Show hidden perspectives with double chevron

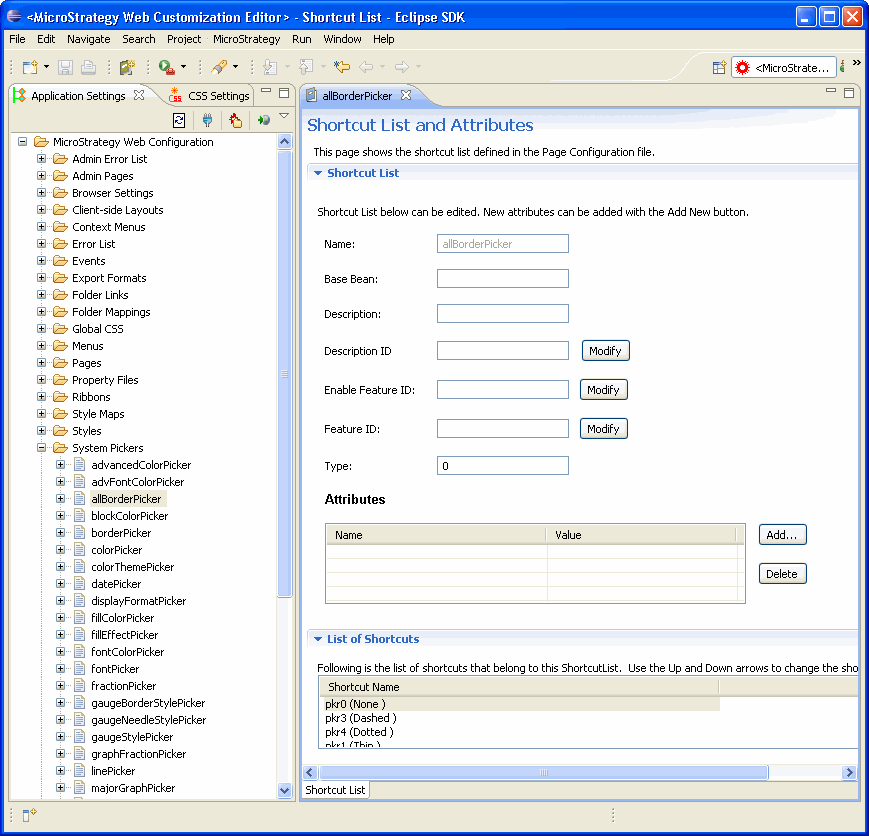857,63
